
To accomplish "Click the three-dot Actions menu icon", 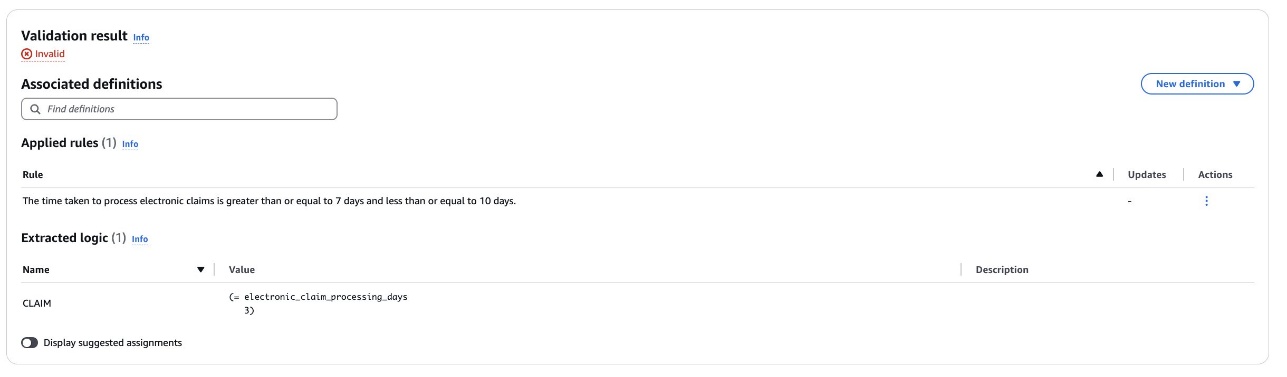I will (1206, 201).
